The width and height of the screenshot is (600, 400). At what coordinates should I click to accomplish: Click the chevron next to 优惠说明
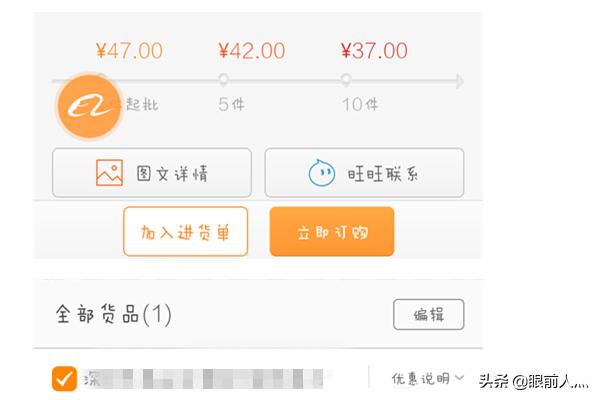pos(460,378)
